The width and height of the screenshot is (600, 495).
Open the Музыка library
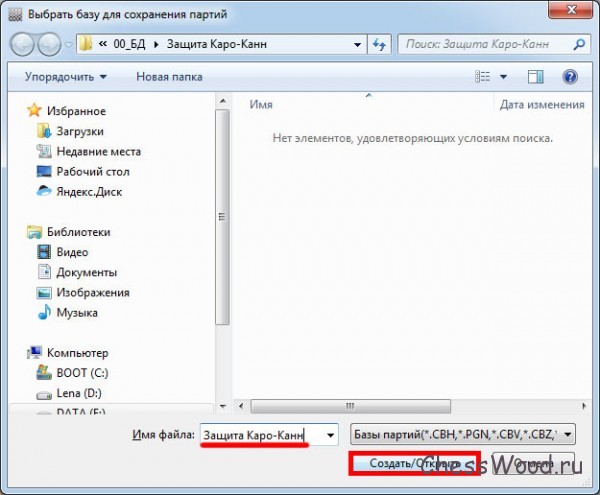tap(77, 312)
